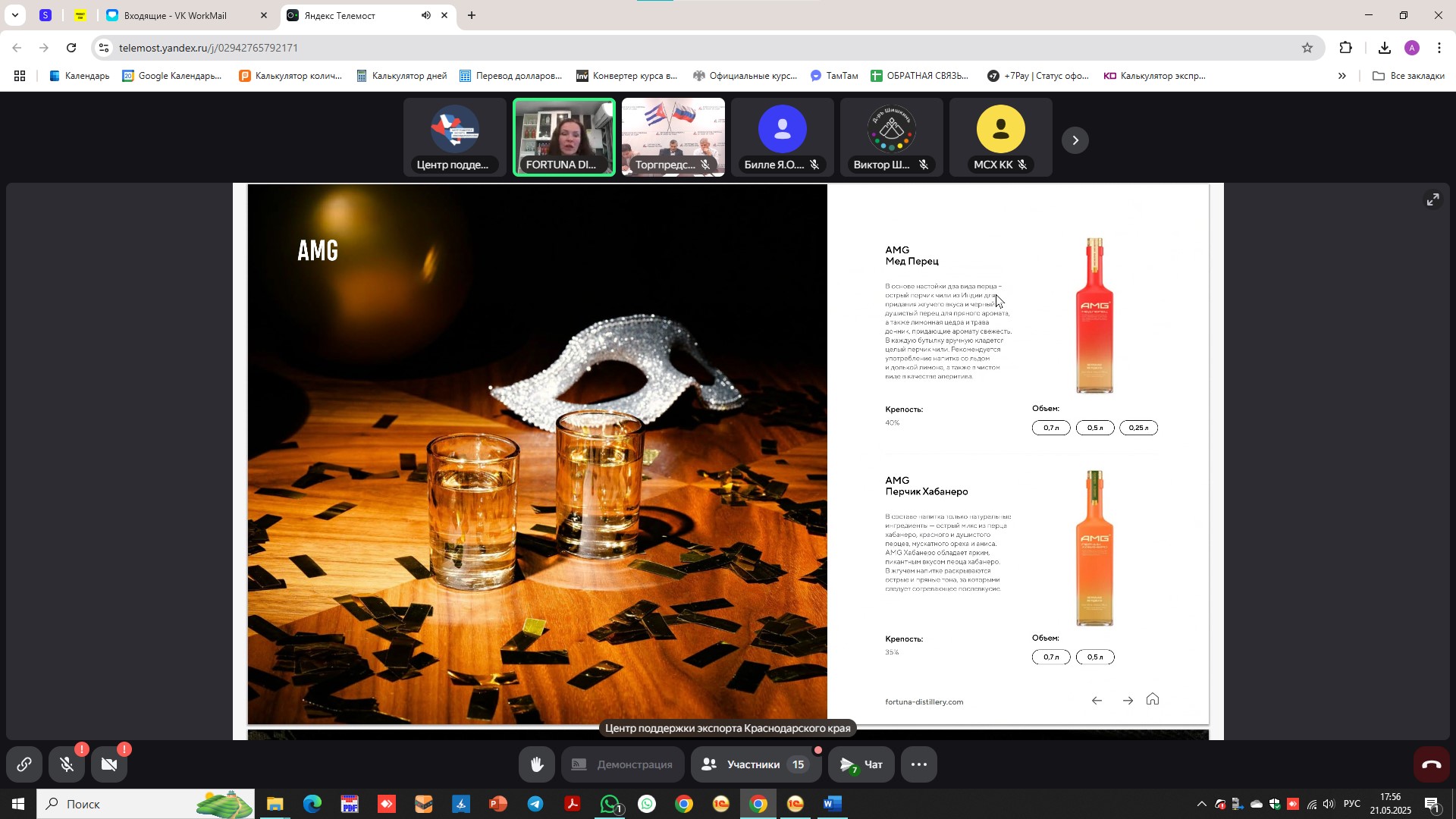1456x819 pixels.
Task: Switch to Входящие VK WorkMail tab
Action: pos(174,15)
